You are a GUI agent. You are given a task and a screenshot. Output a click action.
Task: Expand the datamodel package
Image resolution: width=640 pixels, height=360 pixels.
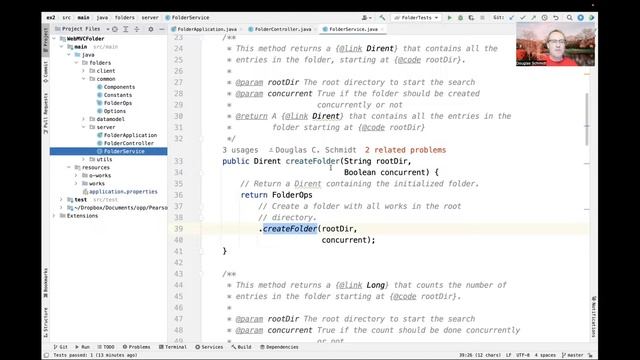84,119
